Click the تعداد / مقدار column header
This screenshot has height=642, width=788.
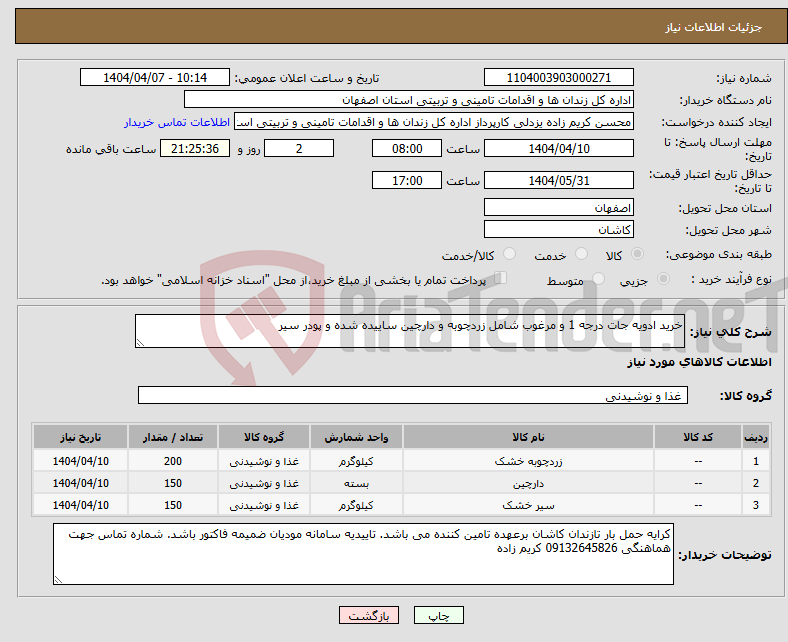tap(173, 437)
